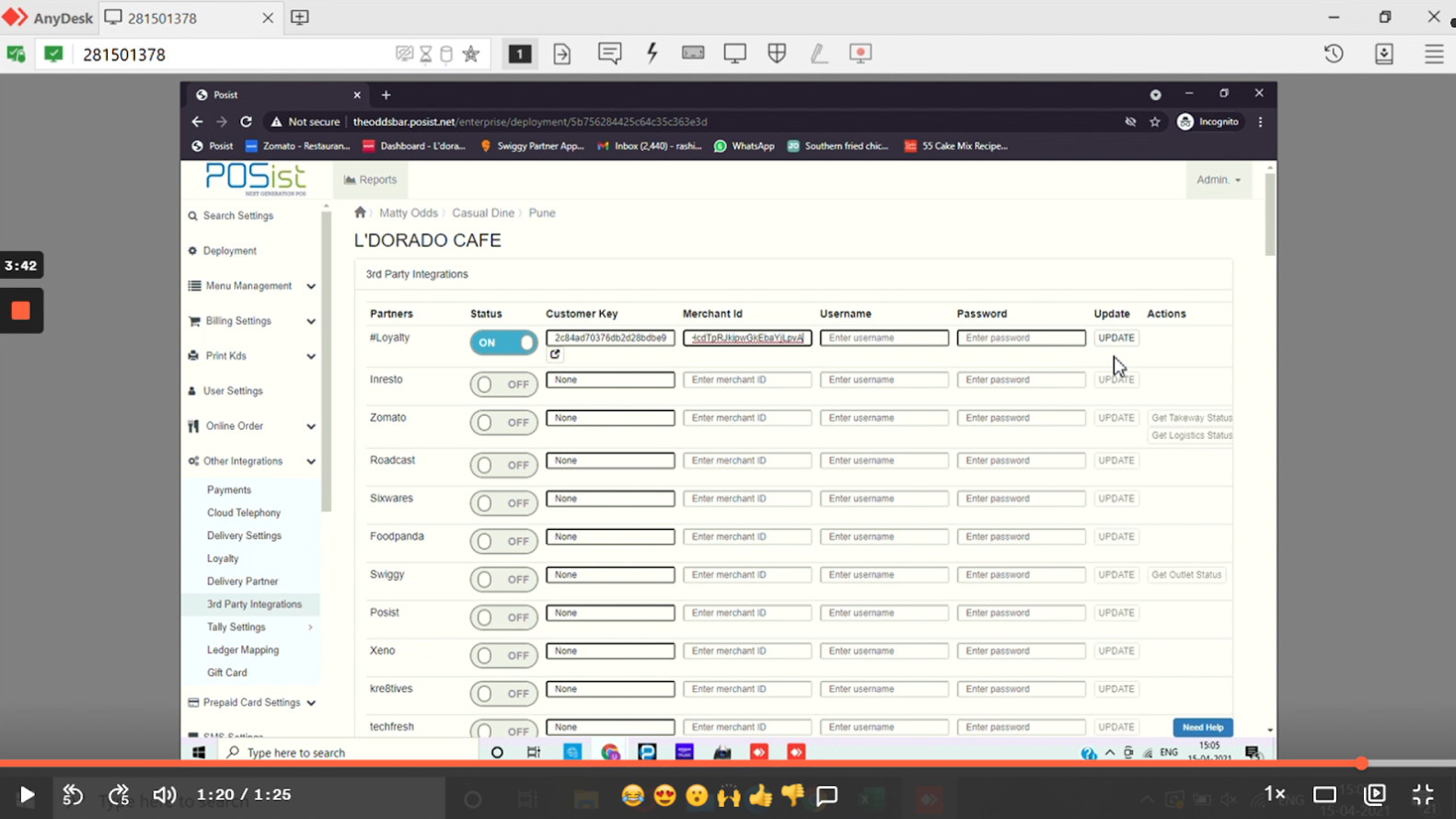Select the AnyDesk 281501378 session tab
Screen dimensions: 1456x819
[x=189, y=17]
